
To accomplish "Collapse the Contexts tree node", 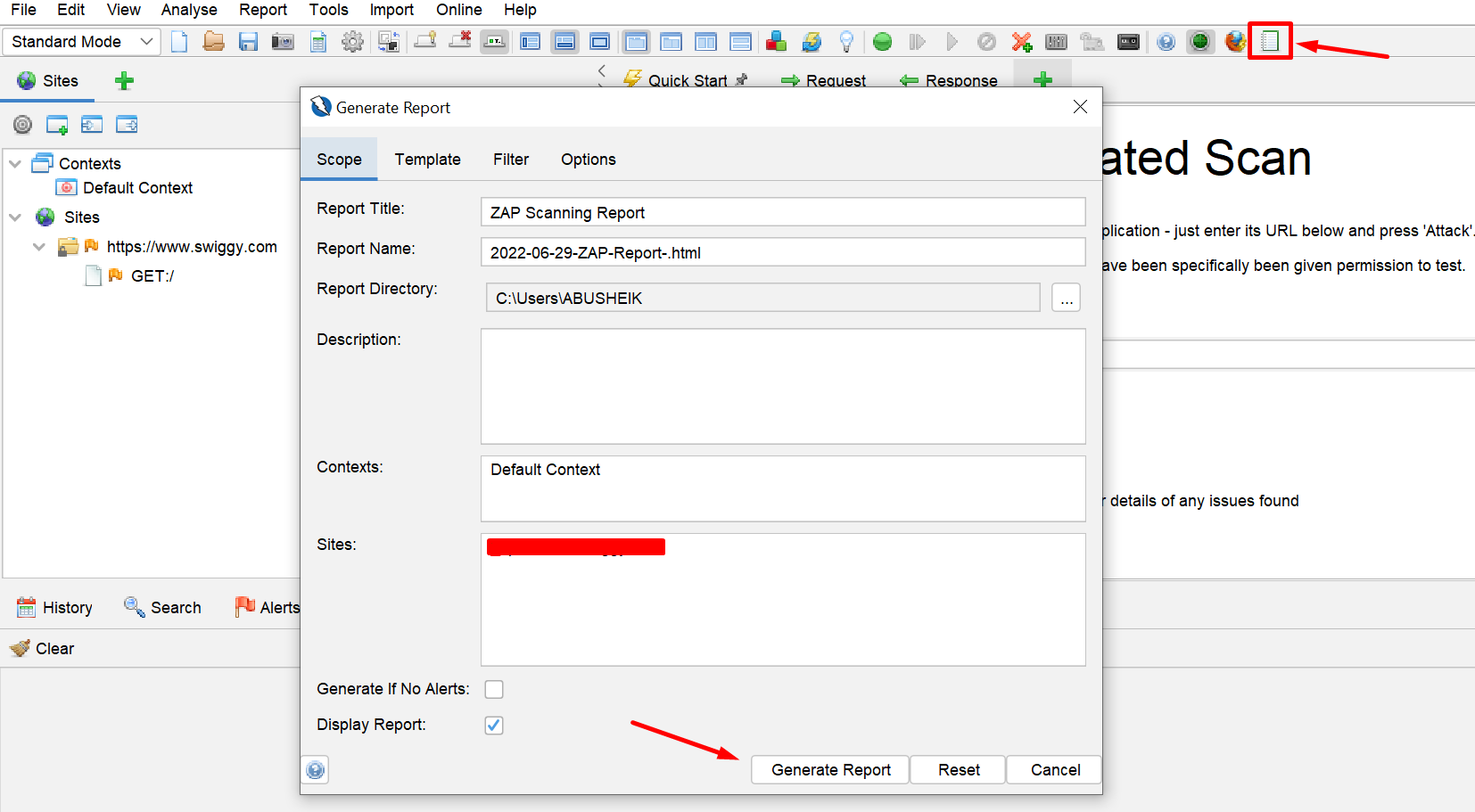I will [15, 164].
